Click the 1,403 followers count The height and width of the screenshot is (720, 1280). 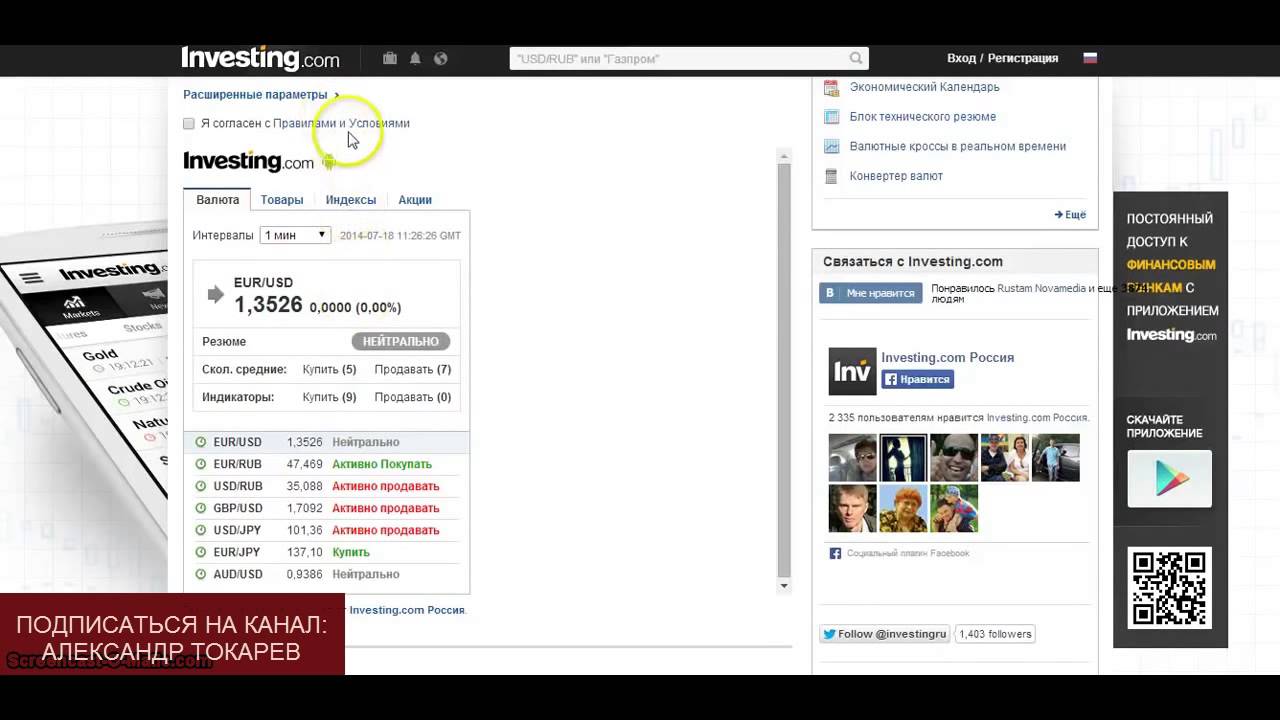(x=994, y=634)
